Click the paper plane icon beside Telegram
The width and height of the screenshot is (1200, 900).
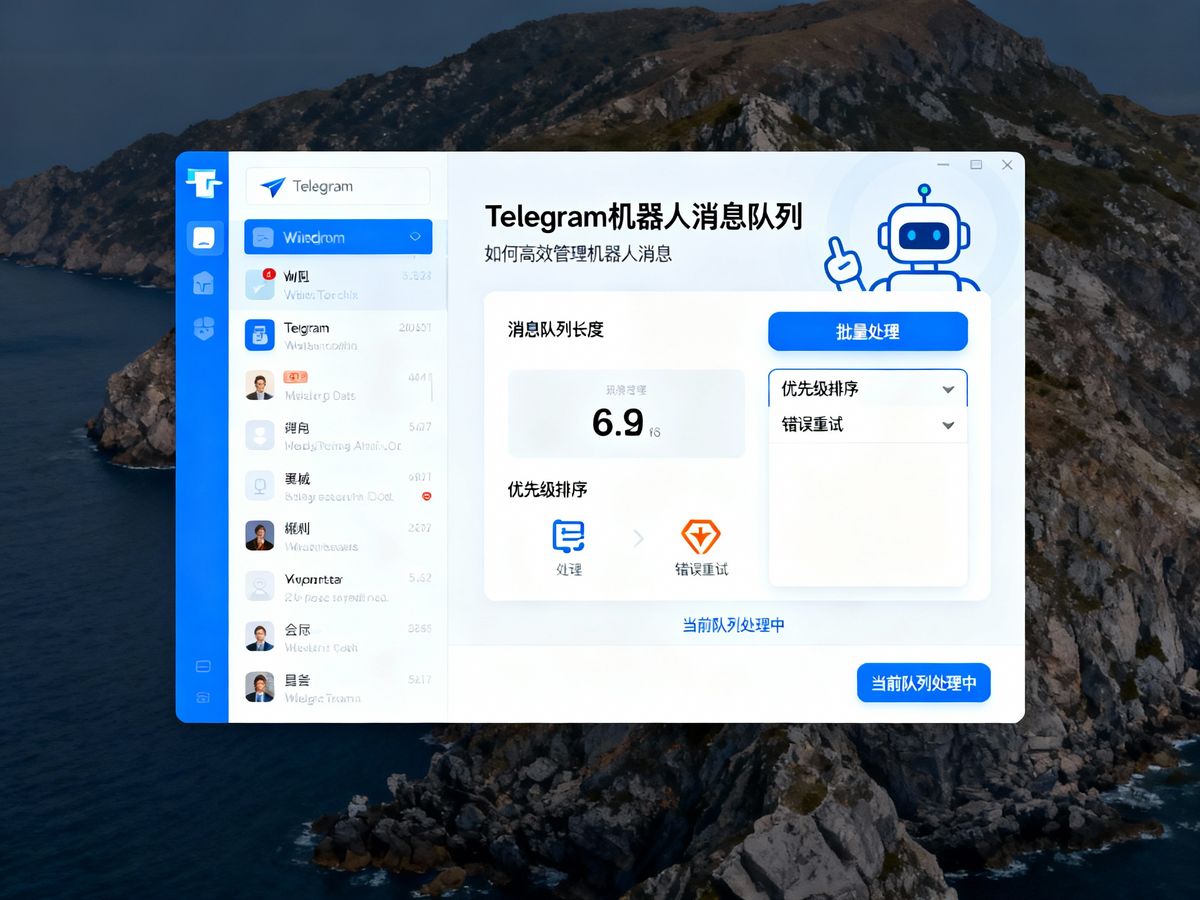coord(272,186)
